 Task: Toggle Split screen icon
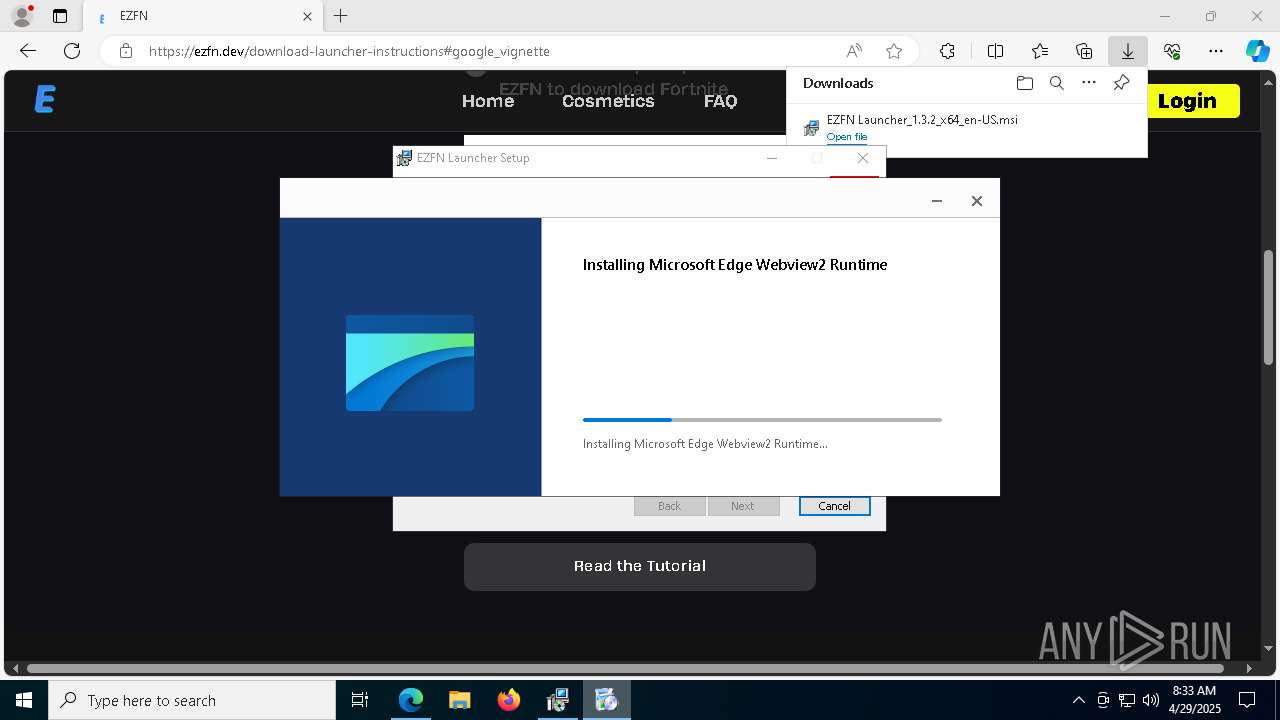tap(996, 51)
